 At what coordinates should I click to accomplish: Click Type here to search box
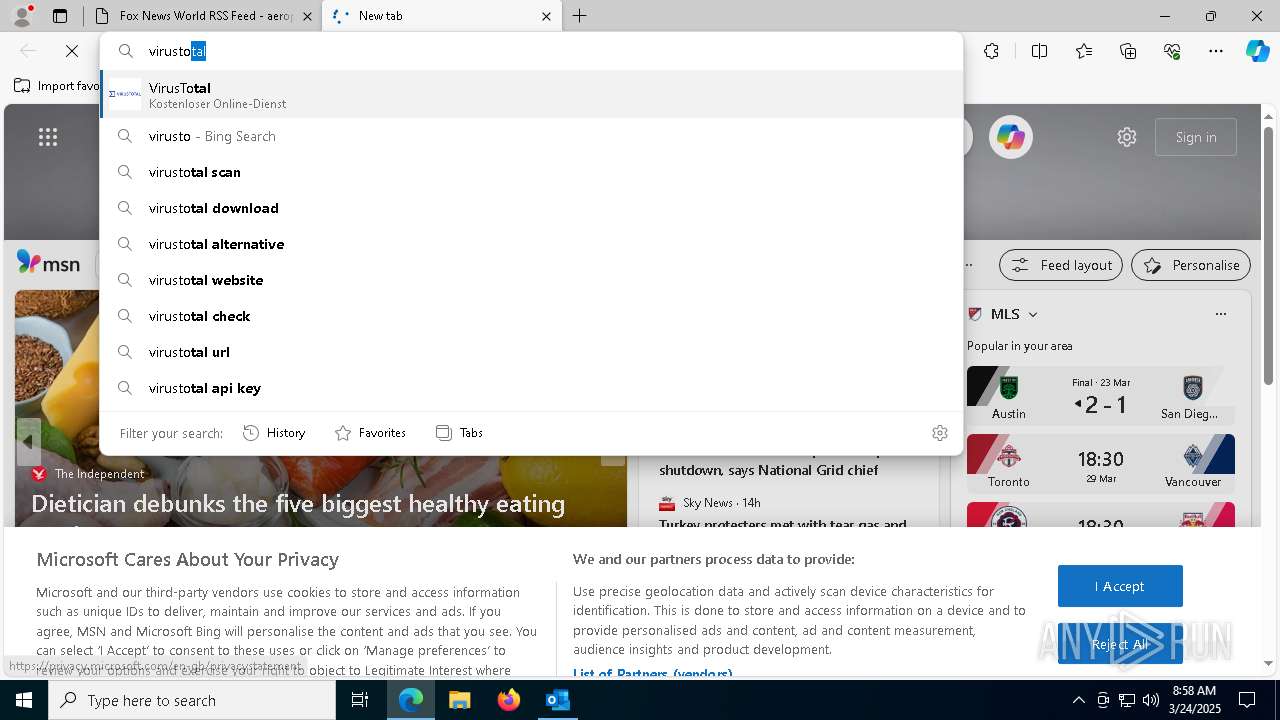(x=192, y=700)
